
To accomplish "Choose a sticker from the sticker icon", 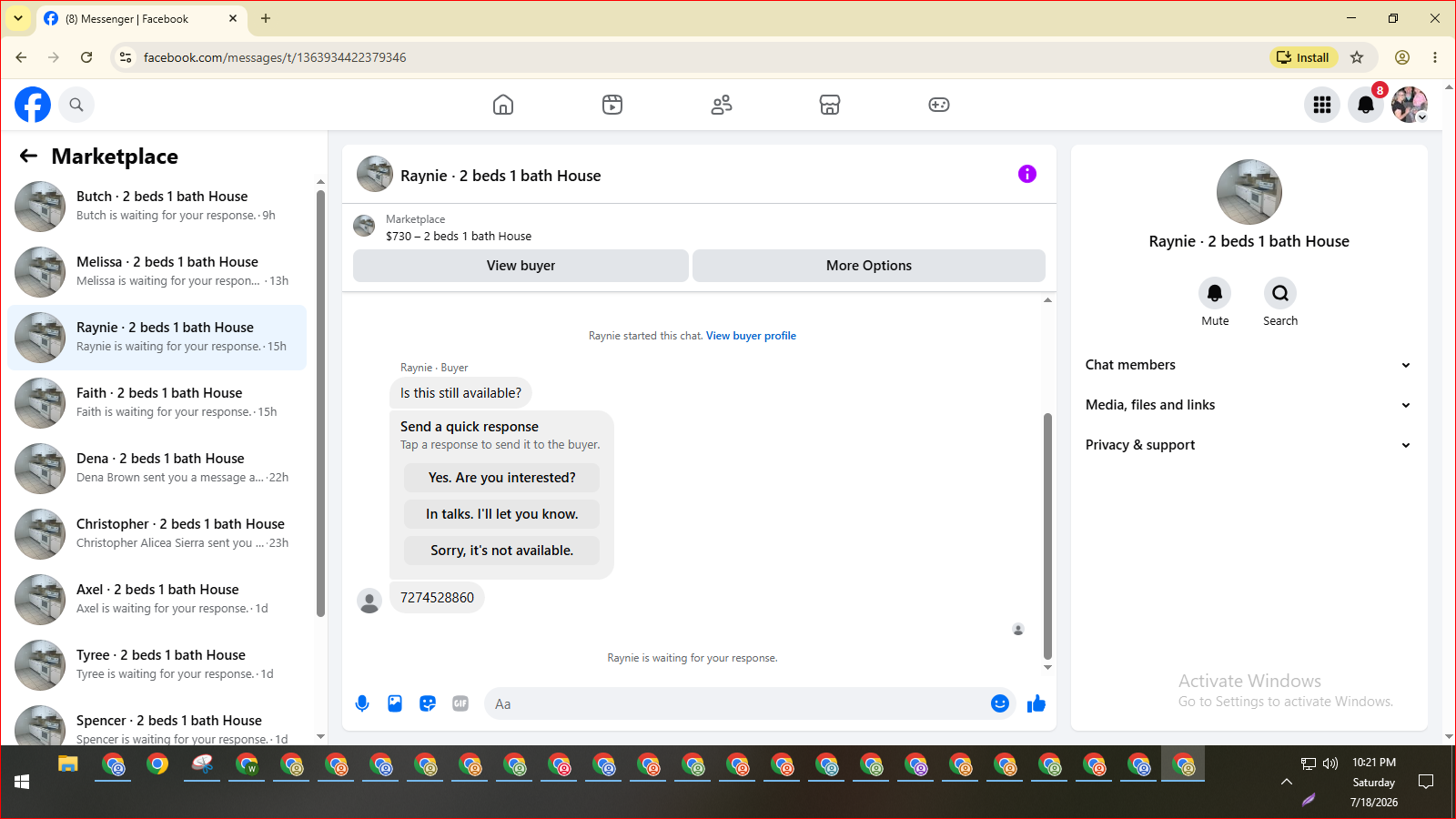I will [428, 703].
